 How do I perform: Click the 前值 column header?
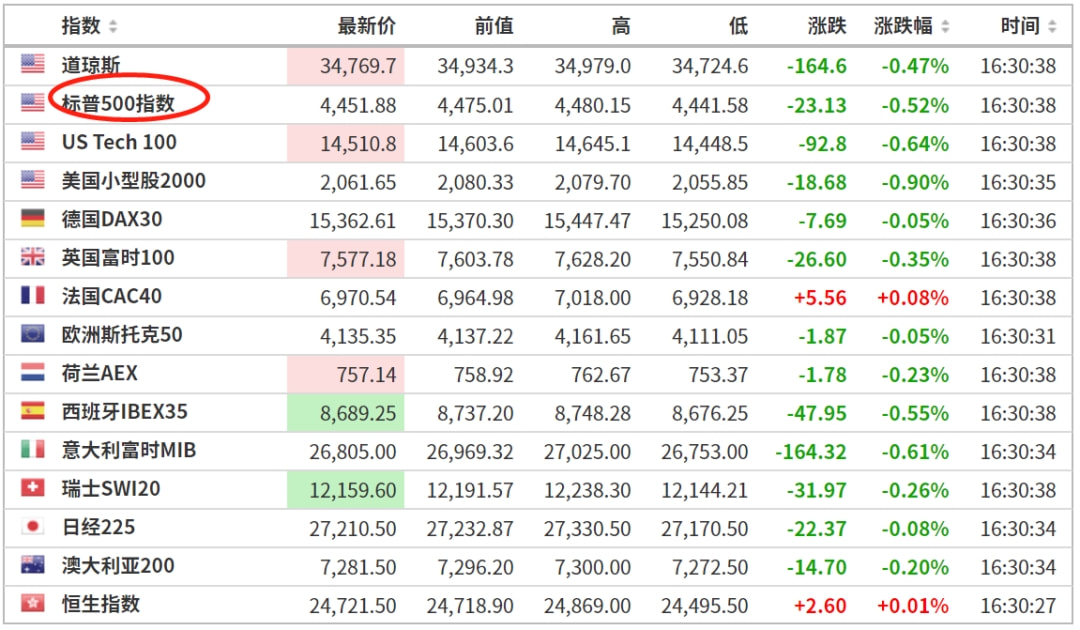point(494,26)
